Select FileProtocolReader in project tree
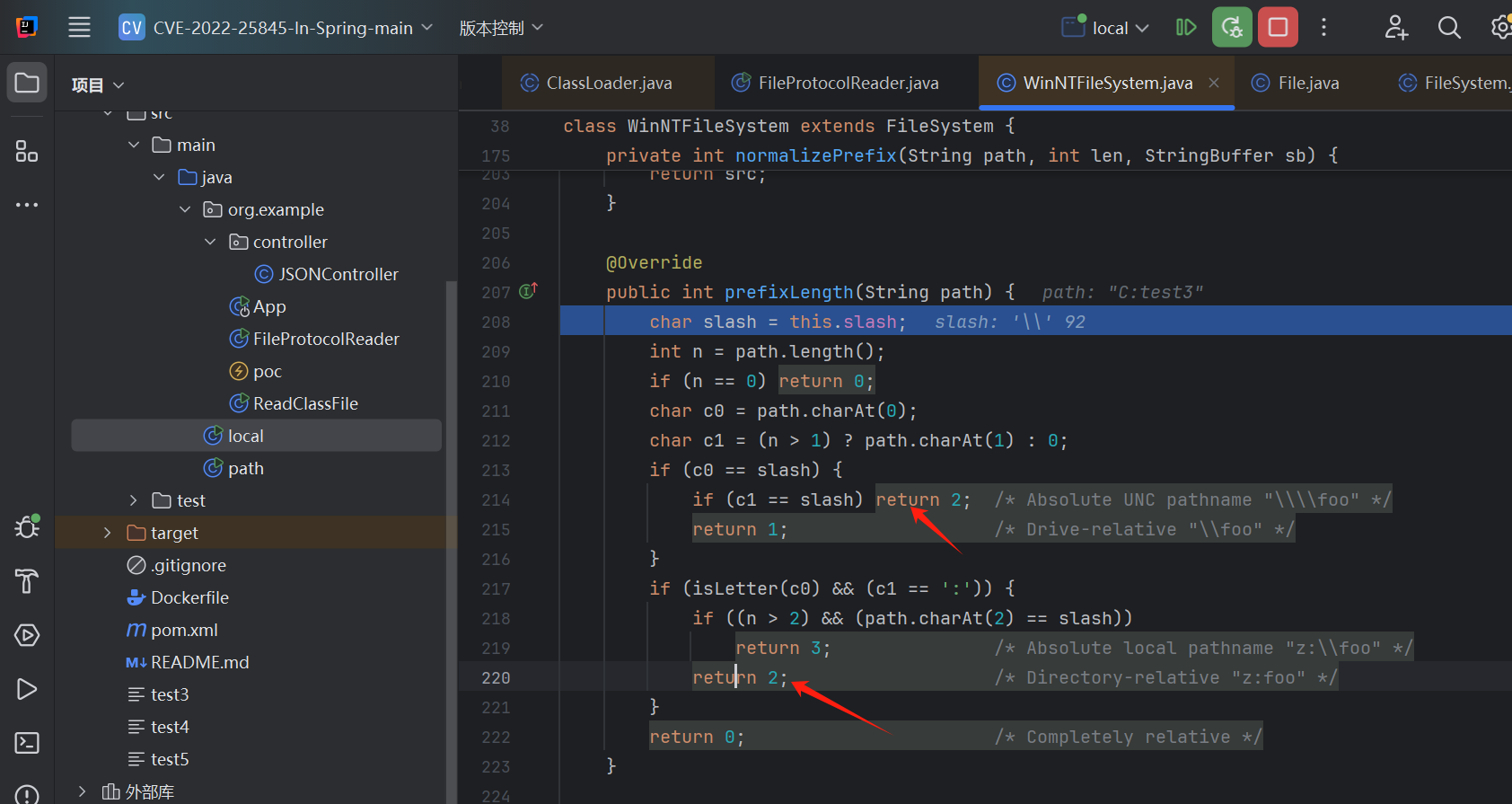1512x804 pixels. point(314,339)
